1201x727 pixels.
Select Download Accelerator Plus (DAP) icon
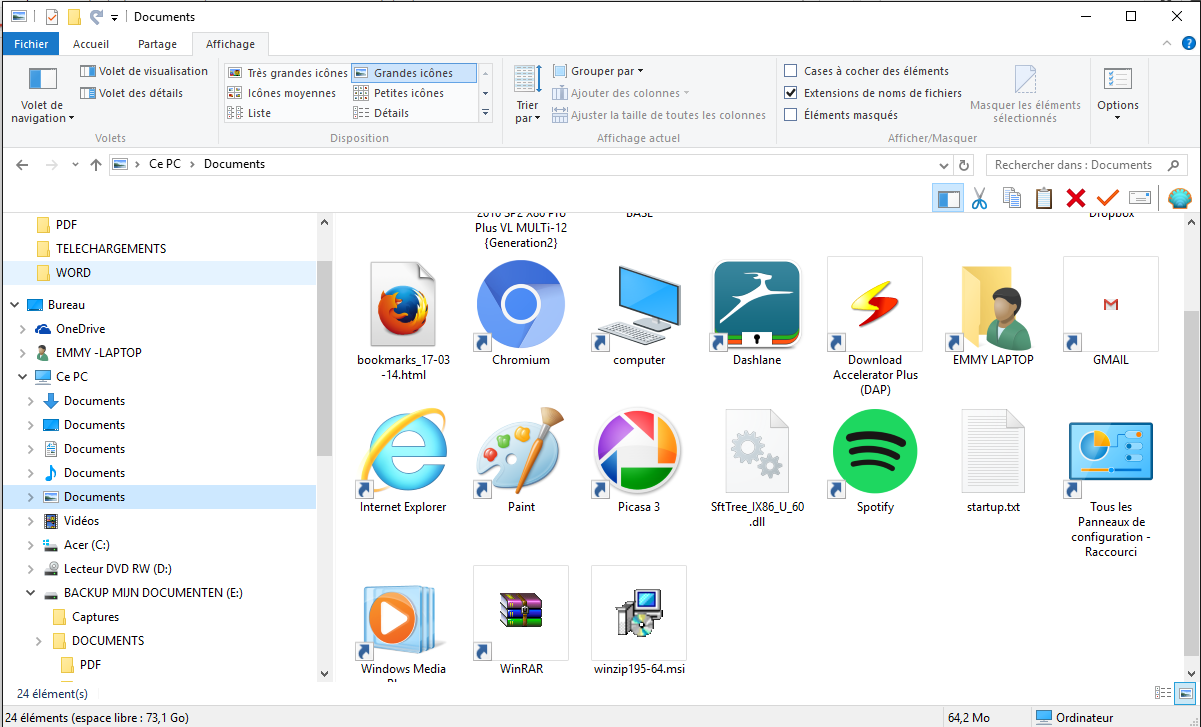(875, 304)
